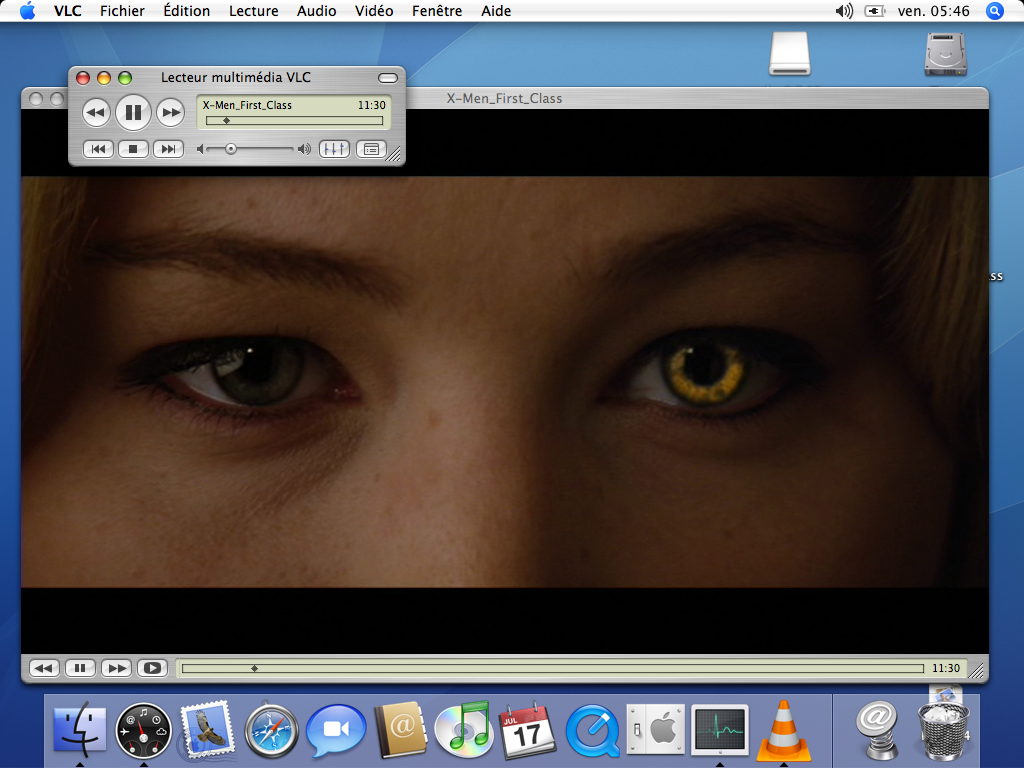The height and width of the screenshot is (768, 1024).
Task: Adjust the controller volume slider knob
Action: point(231,150)
